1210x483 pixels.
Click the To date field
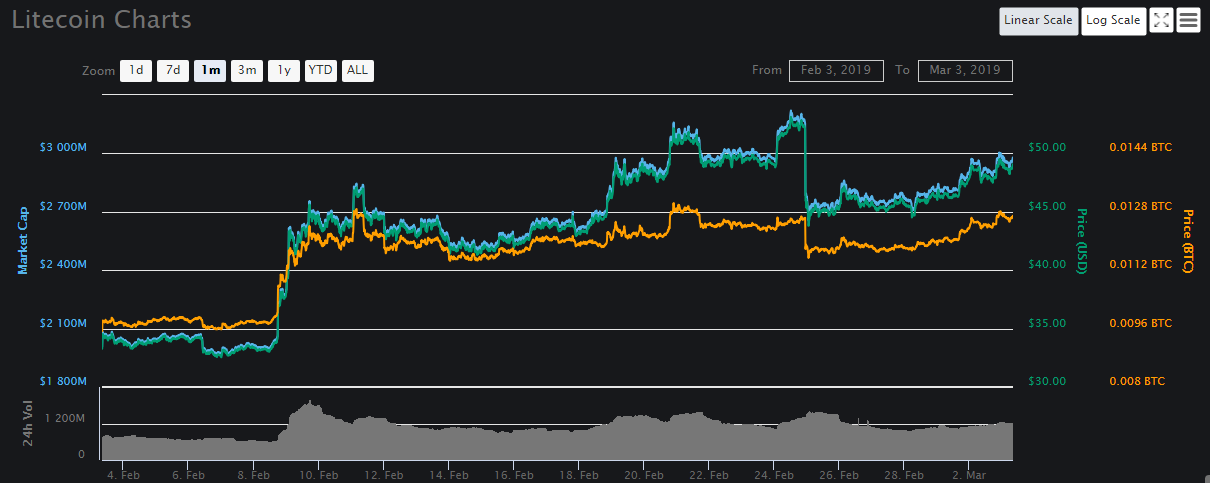964,70
